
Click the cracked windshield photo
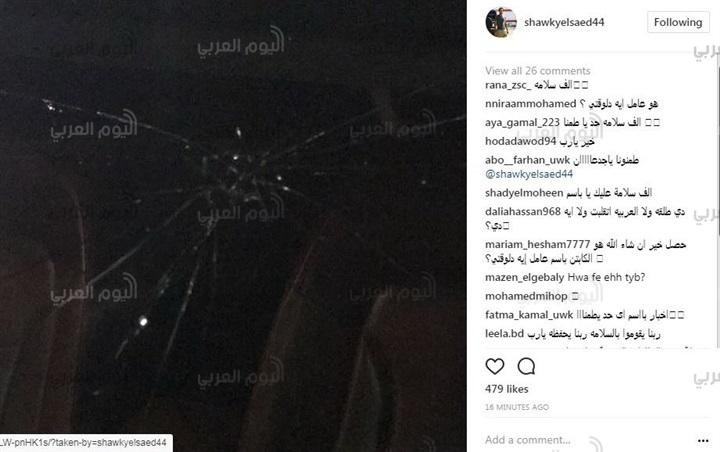[233, 226]
